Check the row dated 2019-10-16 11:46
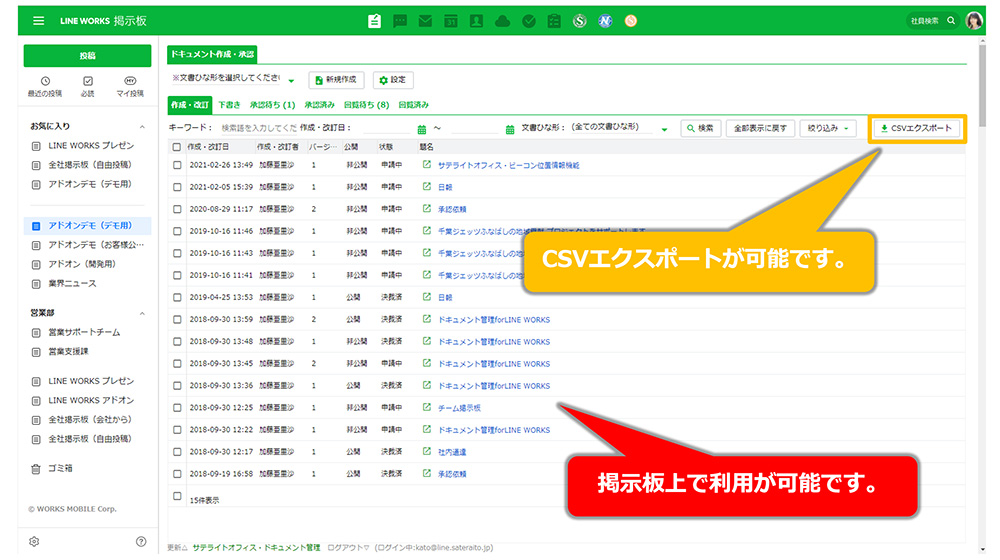Screen dimensions: 1000x560 click(x=177, y=232)
